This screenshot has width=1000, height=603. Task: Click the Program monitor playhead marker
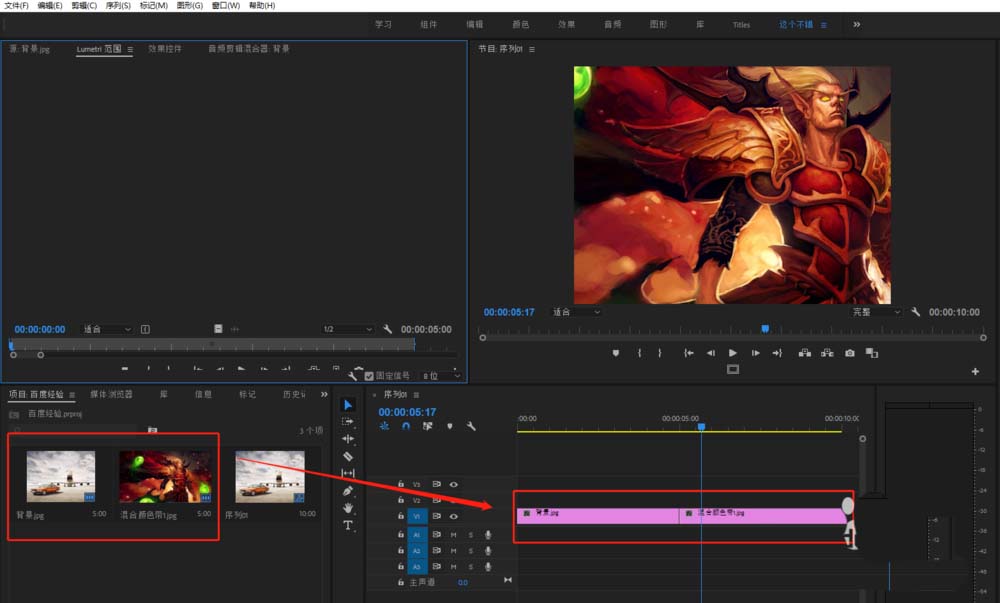[x=765, y=329]
